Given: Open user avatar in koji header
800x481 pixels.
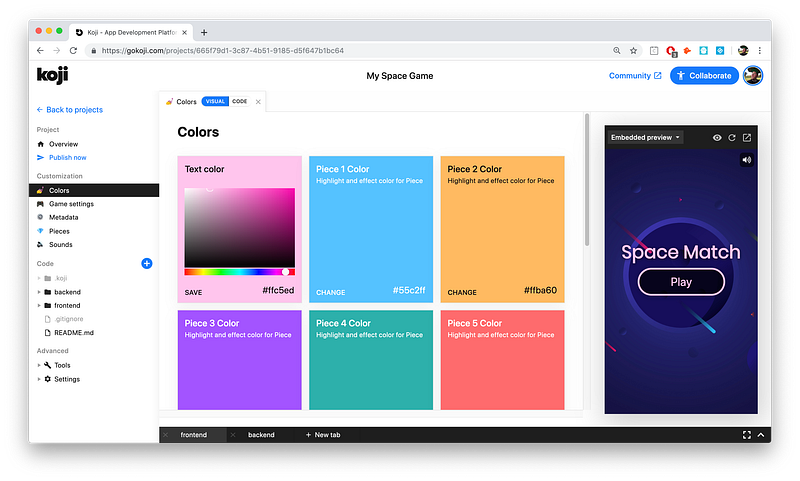Looking at the screenshot, I should point(753,75).
